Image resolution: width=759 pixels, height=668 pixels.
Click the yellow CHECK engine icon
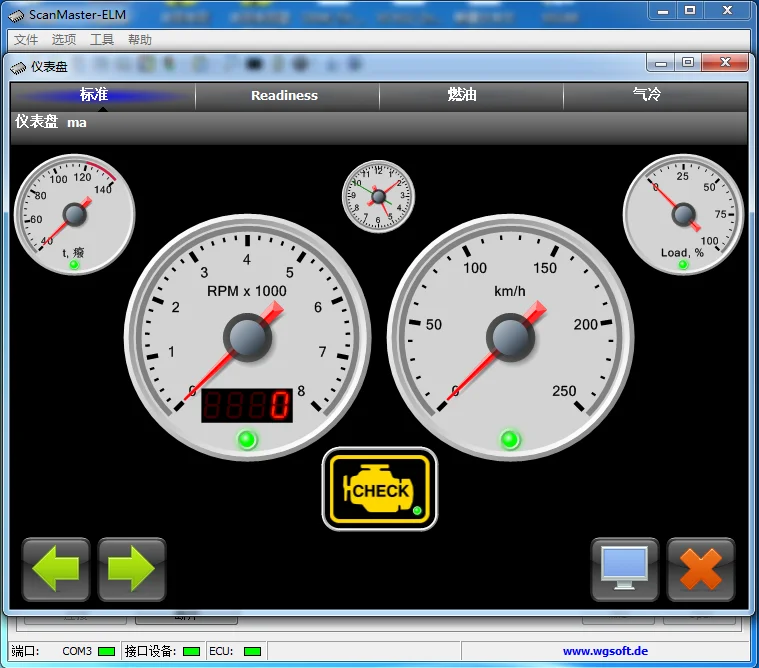click(x=380, y=489)
